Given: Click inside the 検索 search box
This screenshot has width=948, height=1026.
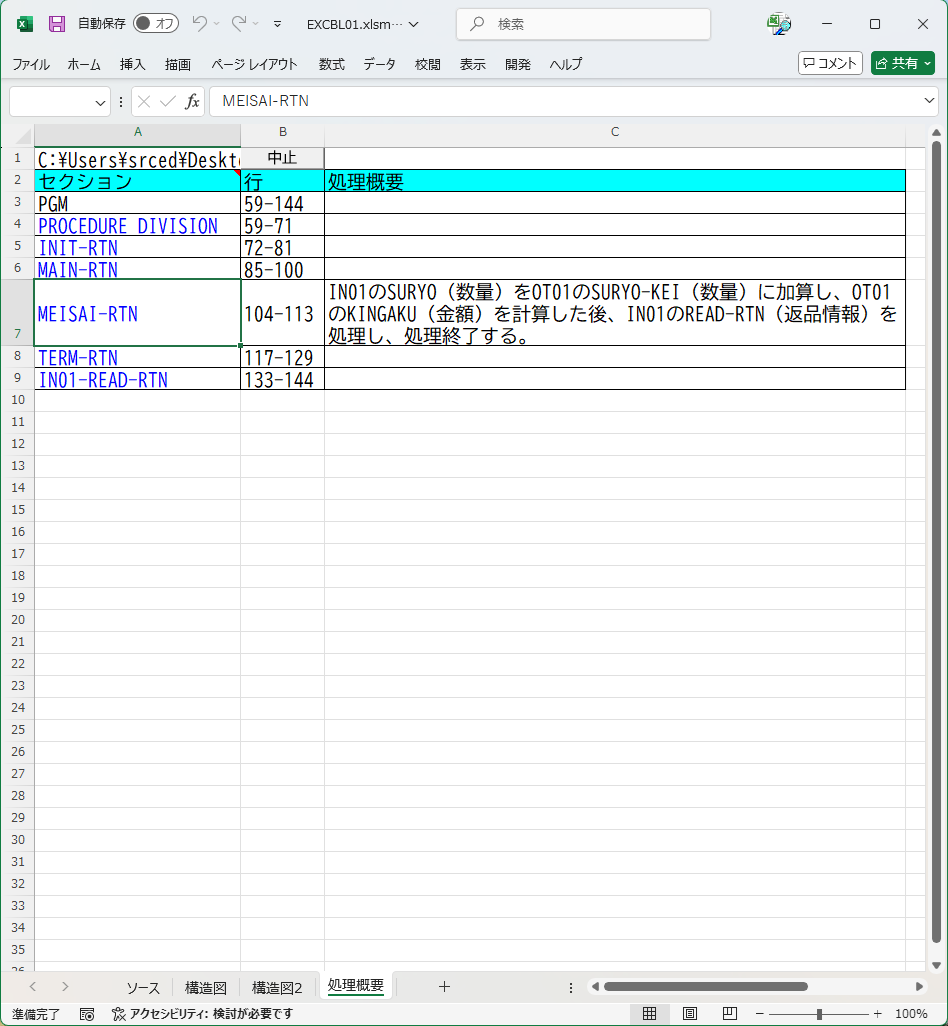Looking at the screenshot, I should coord(583,24).
